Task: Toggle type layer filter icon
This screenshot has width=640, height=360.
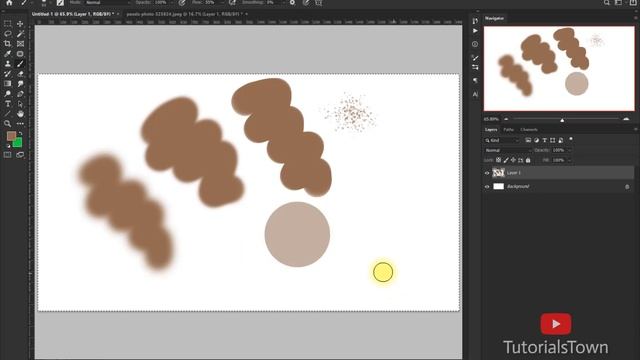Action: pos(544,140)
